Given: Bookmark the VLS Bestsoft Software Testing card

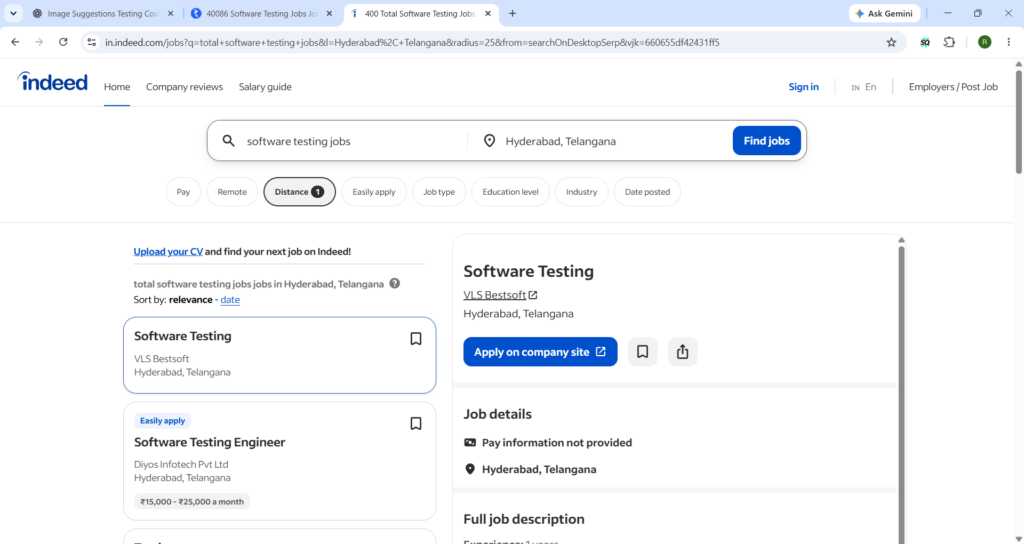Looking at the screenshot, I should 415,338.
